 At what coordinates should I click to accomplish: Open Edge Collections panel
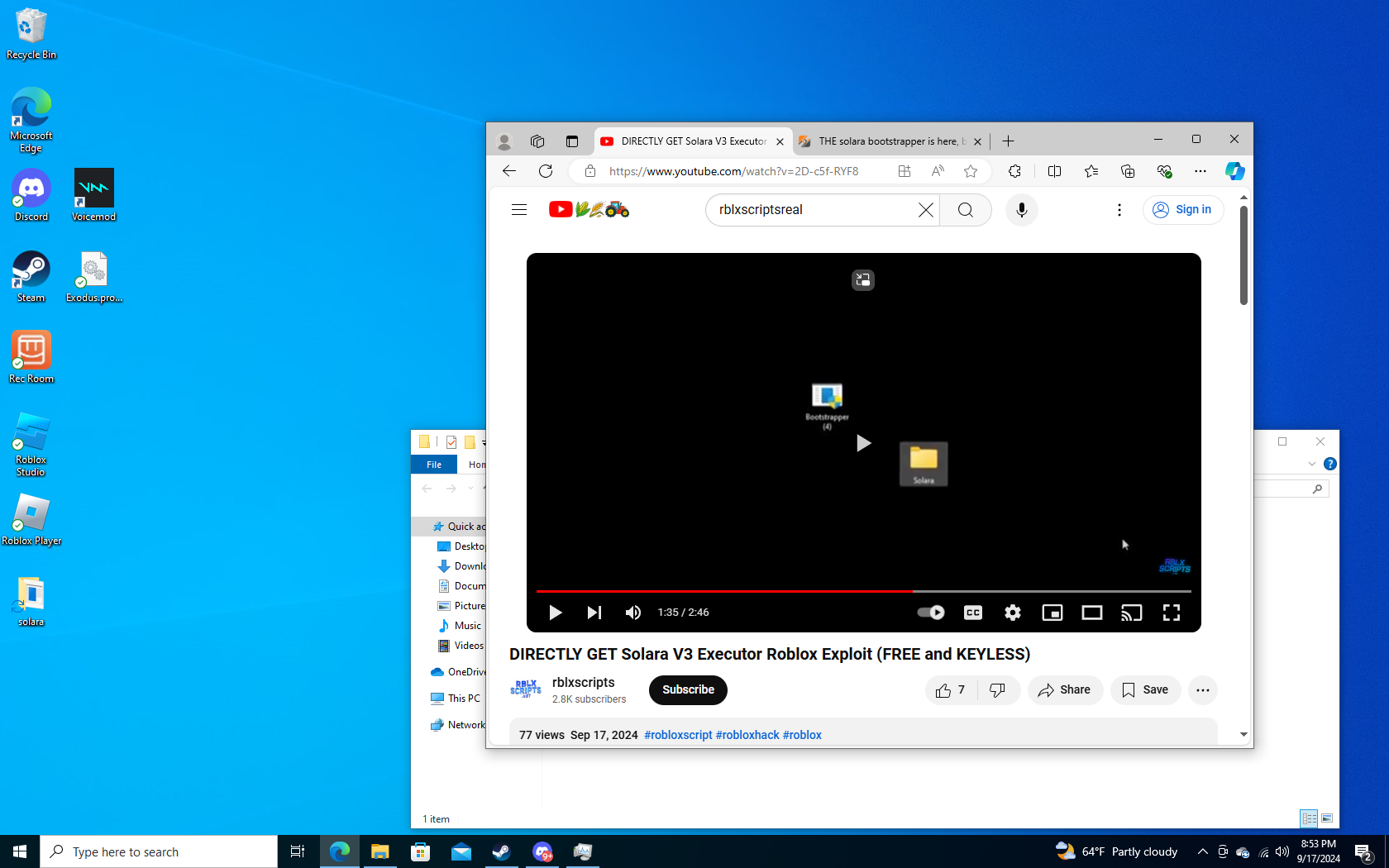tap(1128, 171)
